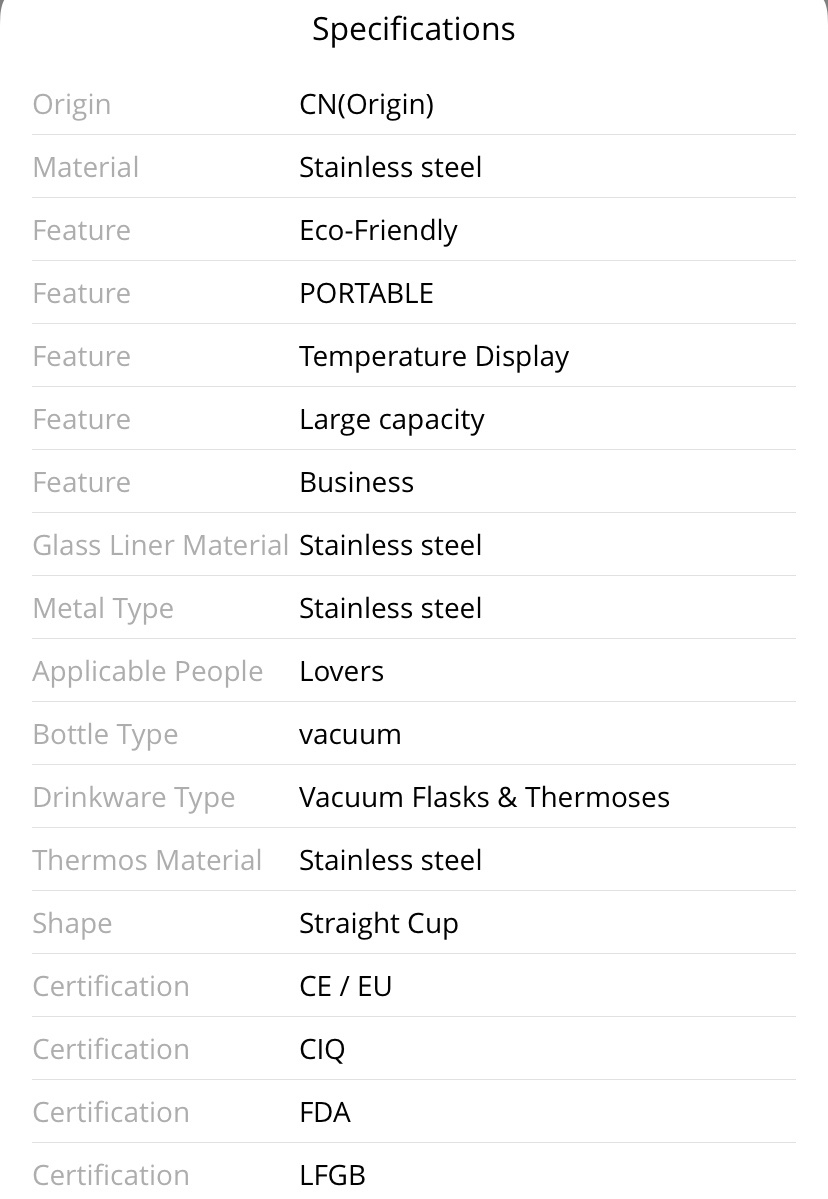
Task: Tap the Specifications heading
Action: click(414, 30)
